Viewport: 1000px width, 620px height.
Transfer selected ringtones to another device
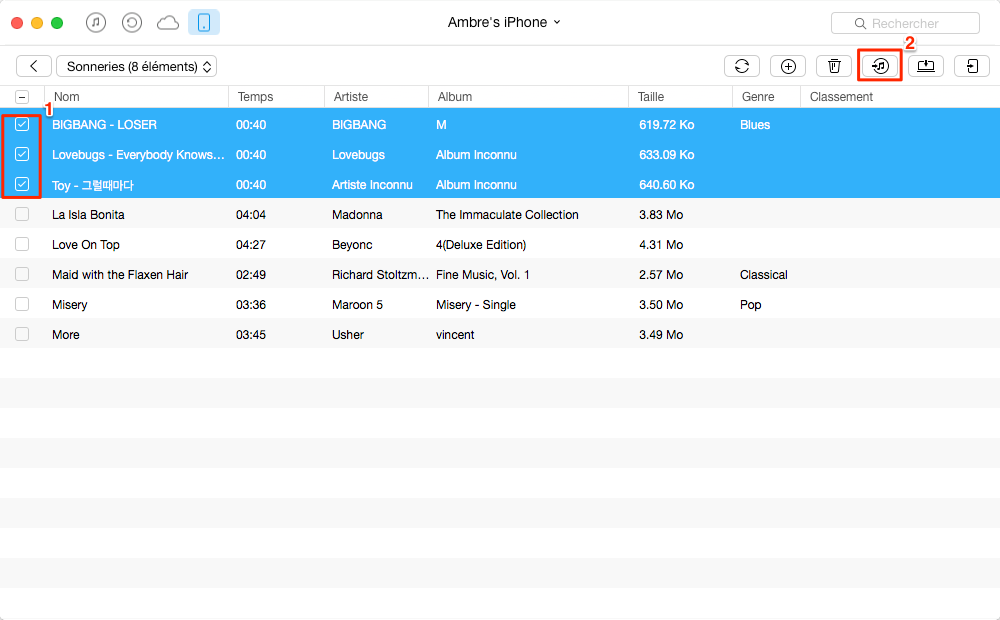pos(972,66)
